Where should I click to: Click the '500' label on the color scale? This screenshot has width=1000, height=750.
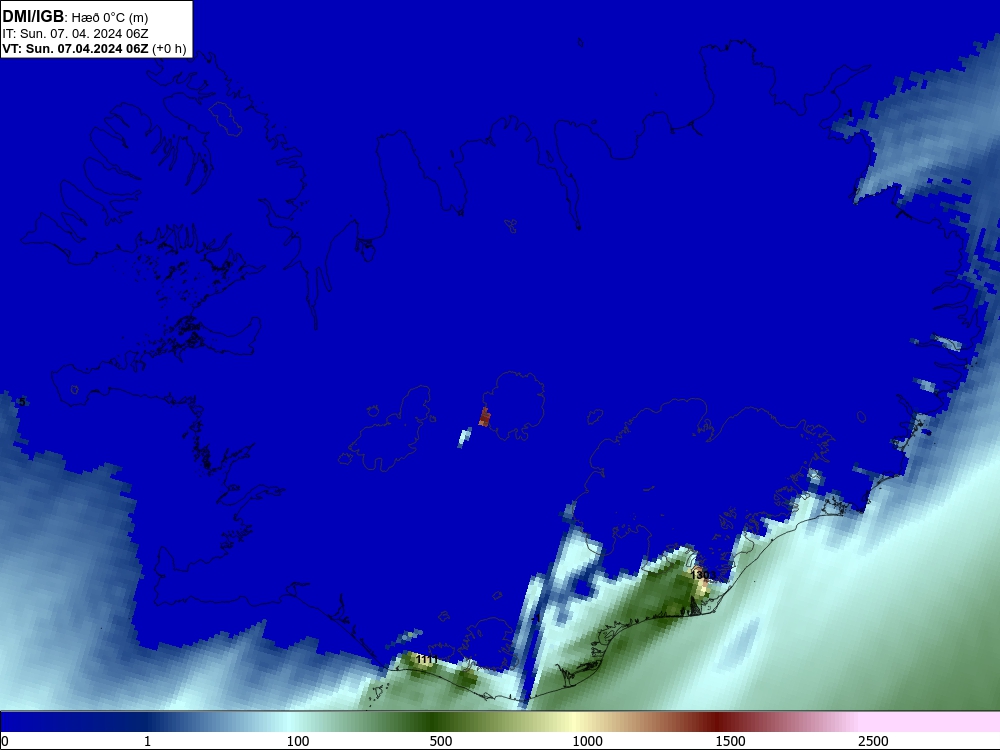point(441,741)
